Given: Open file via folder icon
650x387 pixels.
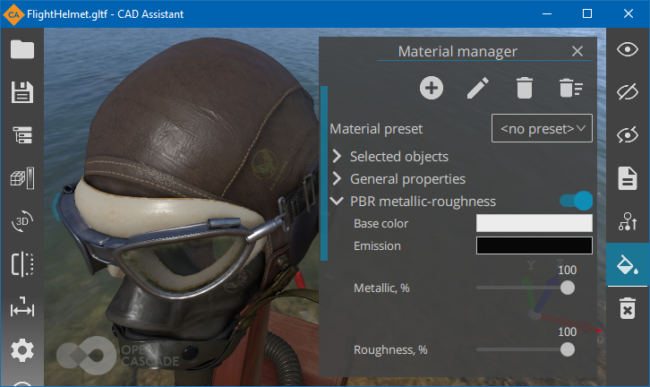Looking at the screenshot, I should [22, 50].
